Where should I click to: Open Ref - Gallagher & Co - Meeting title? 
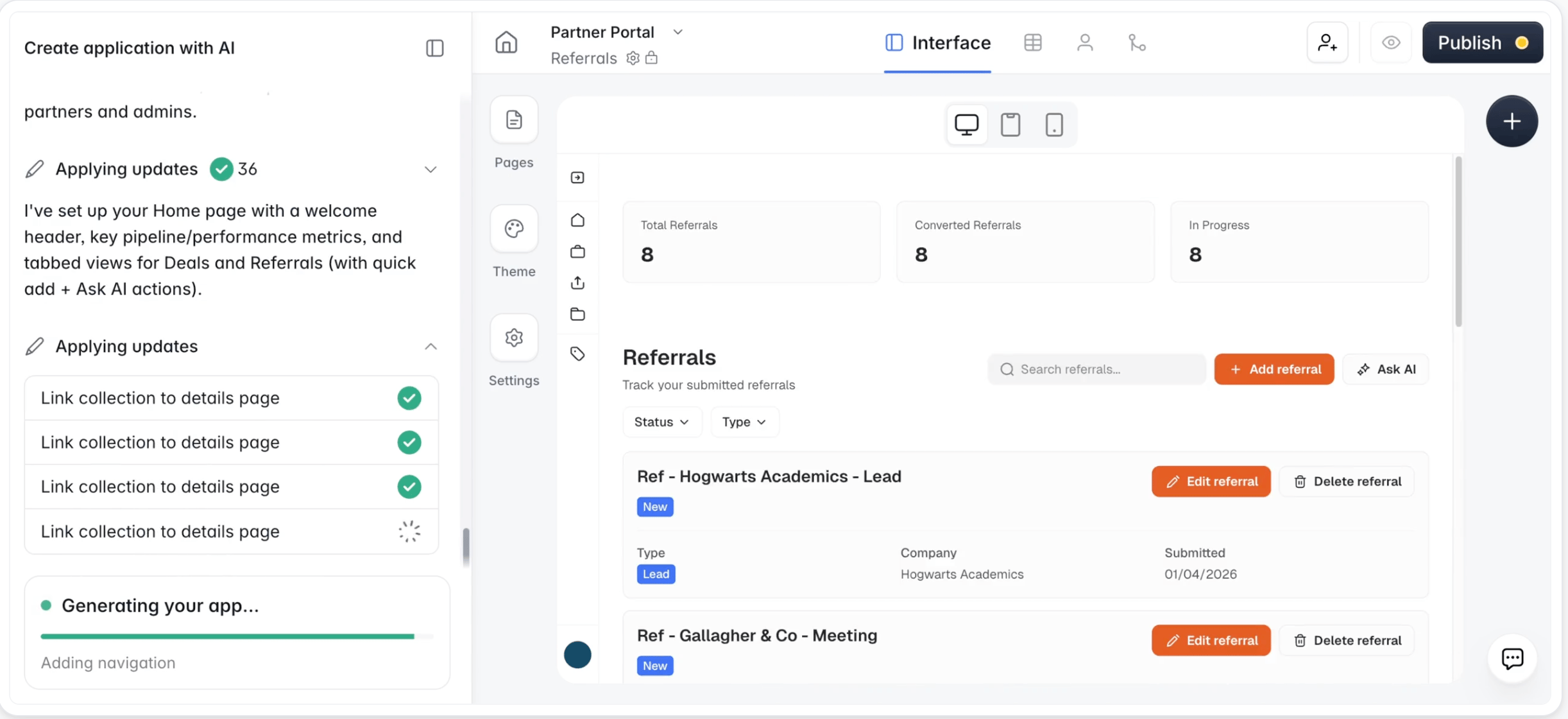[x=756, y=636]
